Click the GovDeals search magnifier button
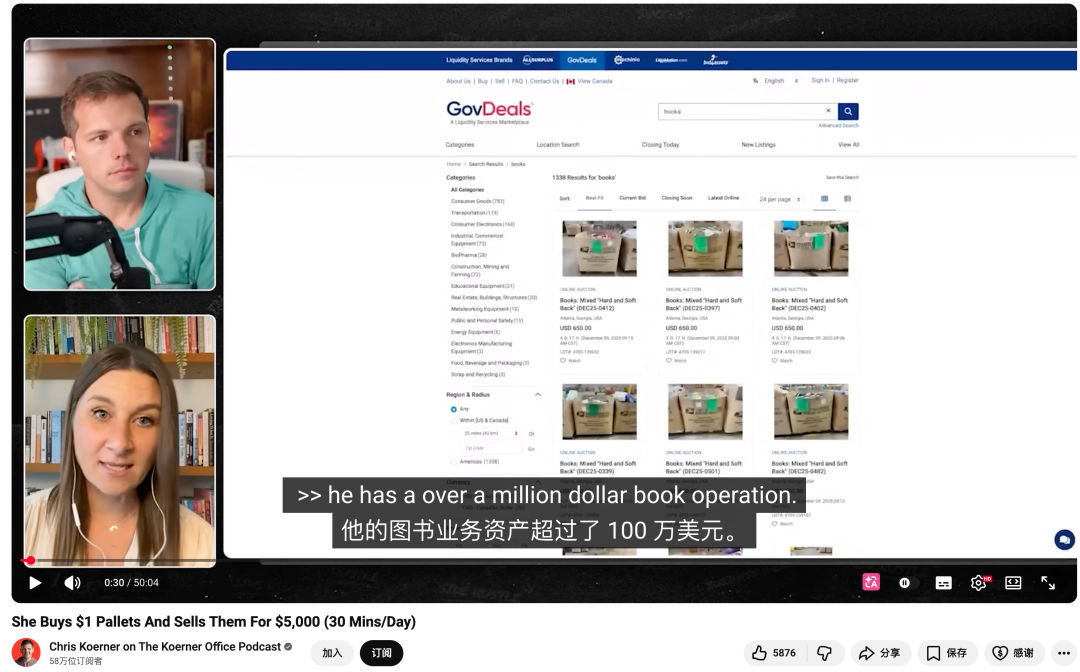1080x672 pixels. [x=848, y=112]
